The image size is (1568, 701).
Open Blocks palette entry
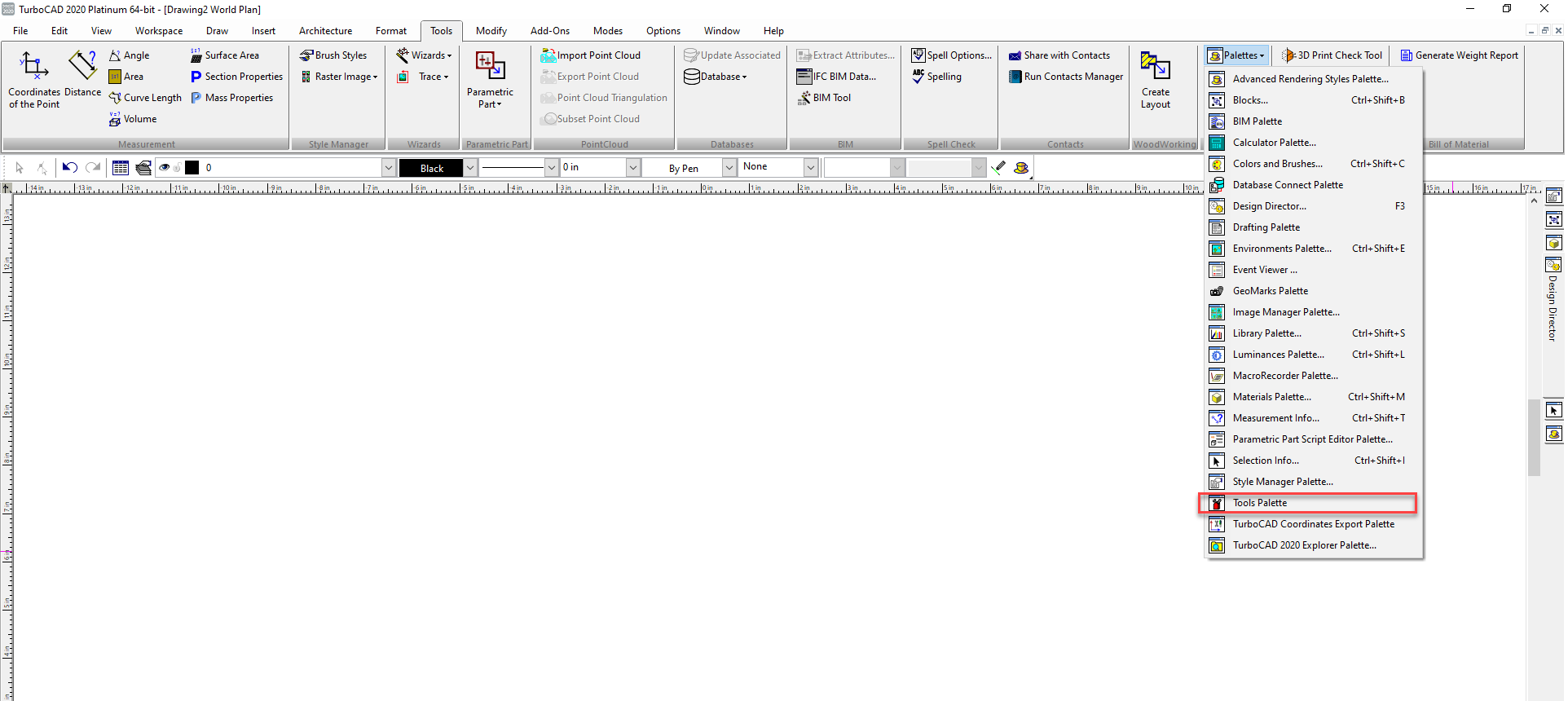pos(1314,100)
